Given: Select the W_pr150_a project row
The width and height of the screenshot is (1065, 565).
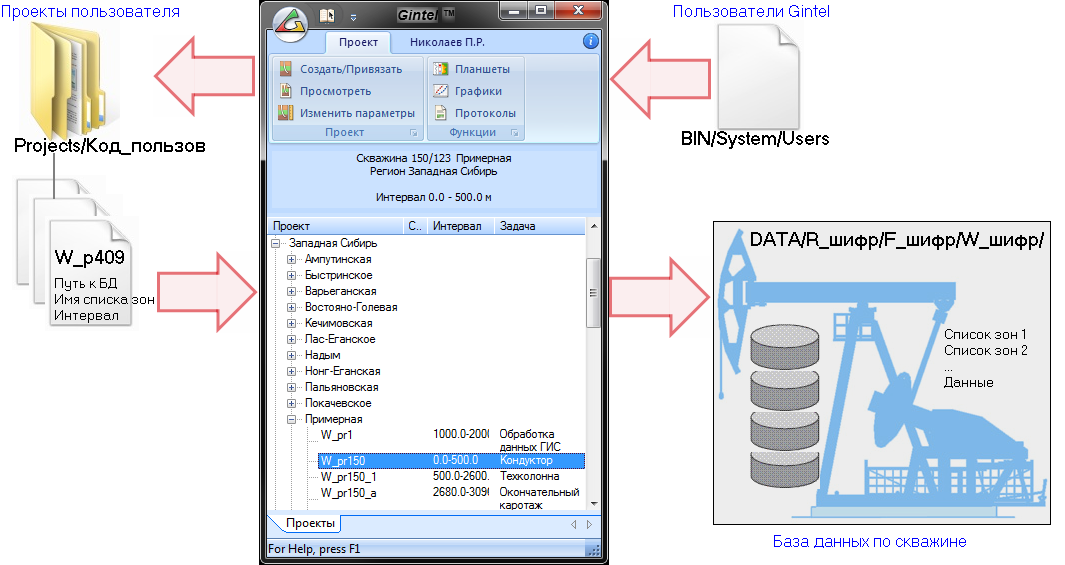Looking at the screenshot, I should click(x=451, y=498).
